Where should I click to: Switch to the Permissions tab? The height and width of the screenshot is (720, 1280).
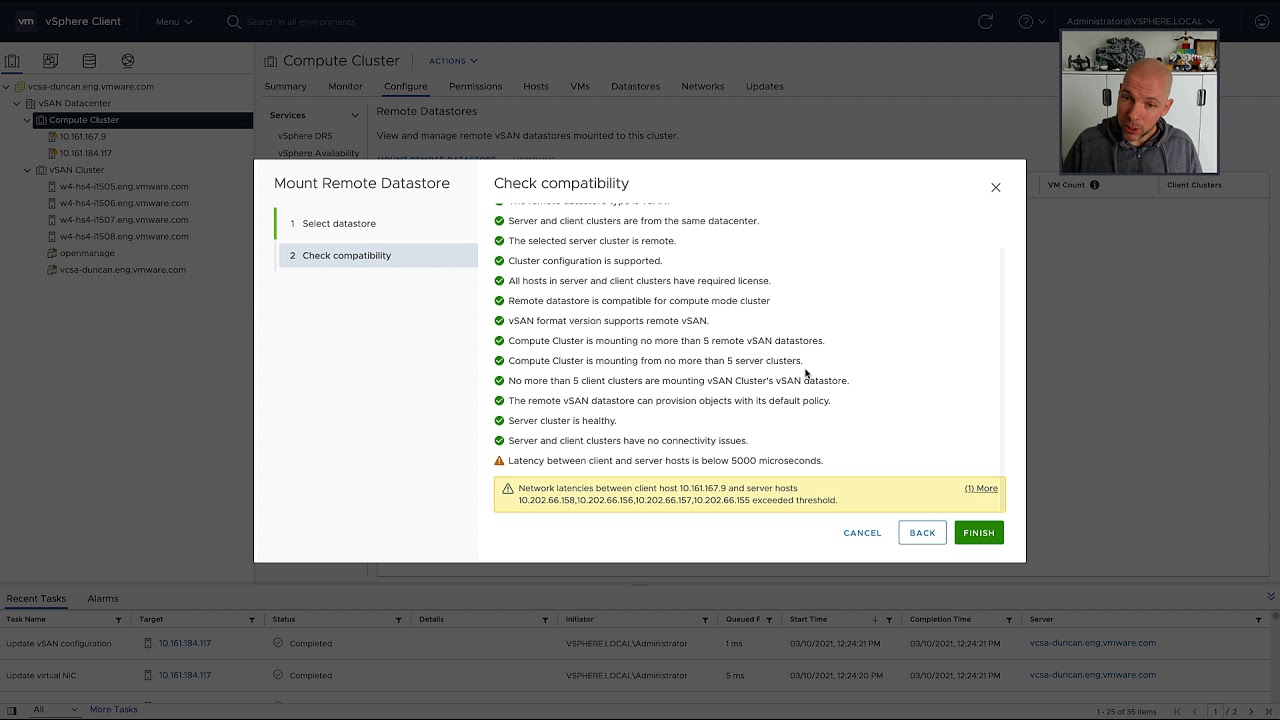475,86
